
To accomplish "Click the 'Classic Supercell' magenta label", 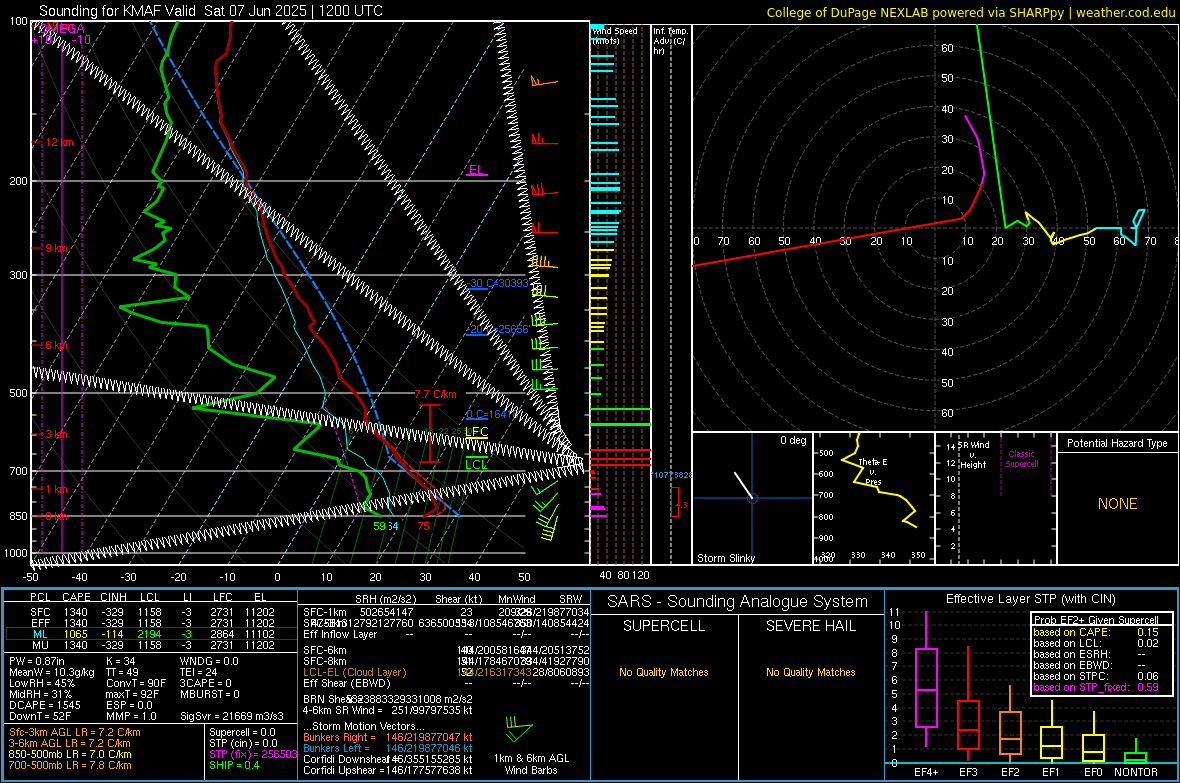I will (1021, 459).
